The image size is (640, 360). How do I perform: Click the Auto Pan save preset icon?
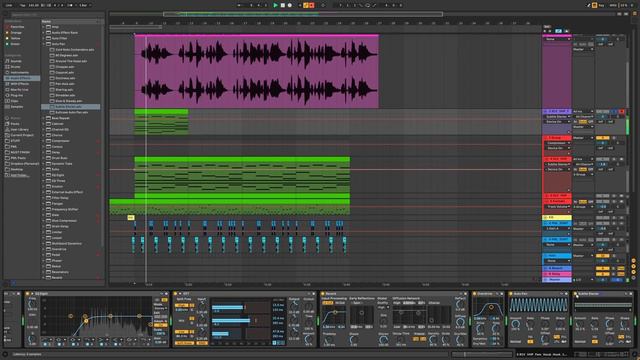point(567,294)
